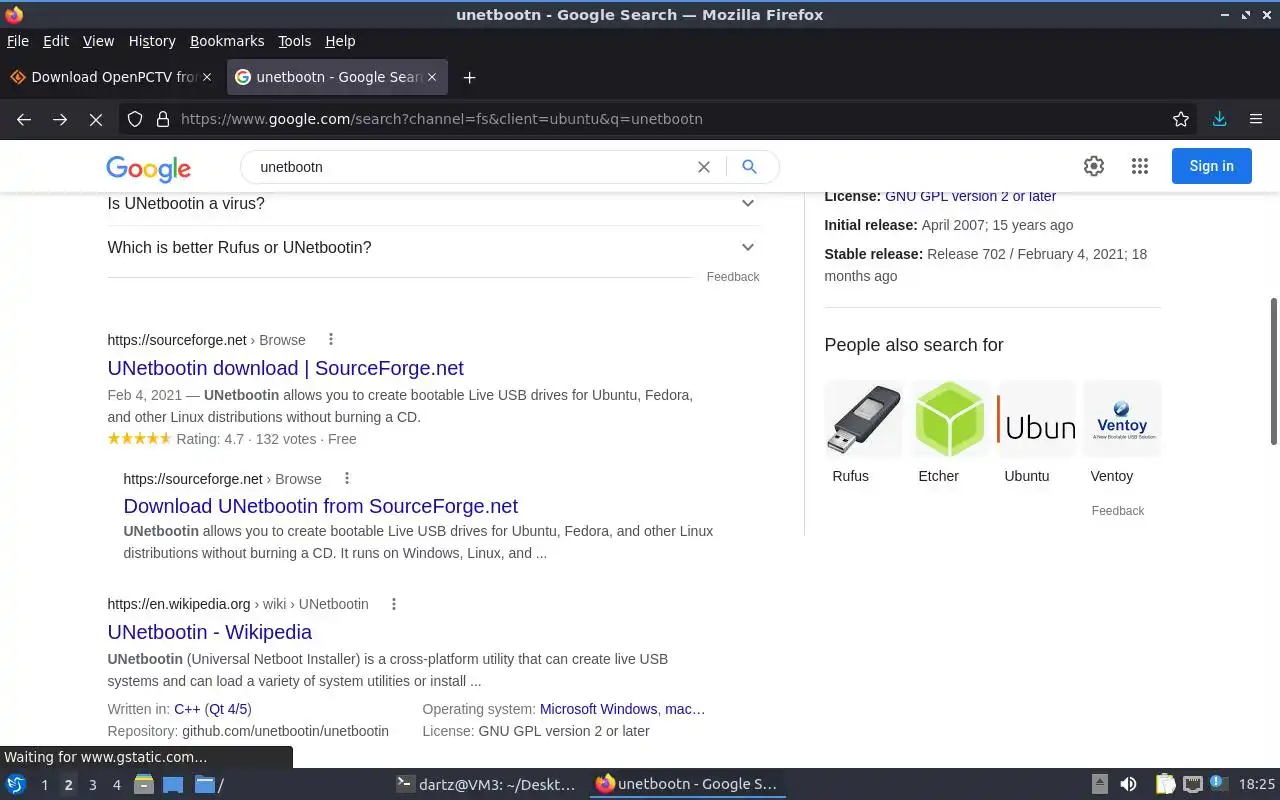Open the Etcher suggestion thumbnail
1280x800 pixels.
(949, 418)
